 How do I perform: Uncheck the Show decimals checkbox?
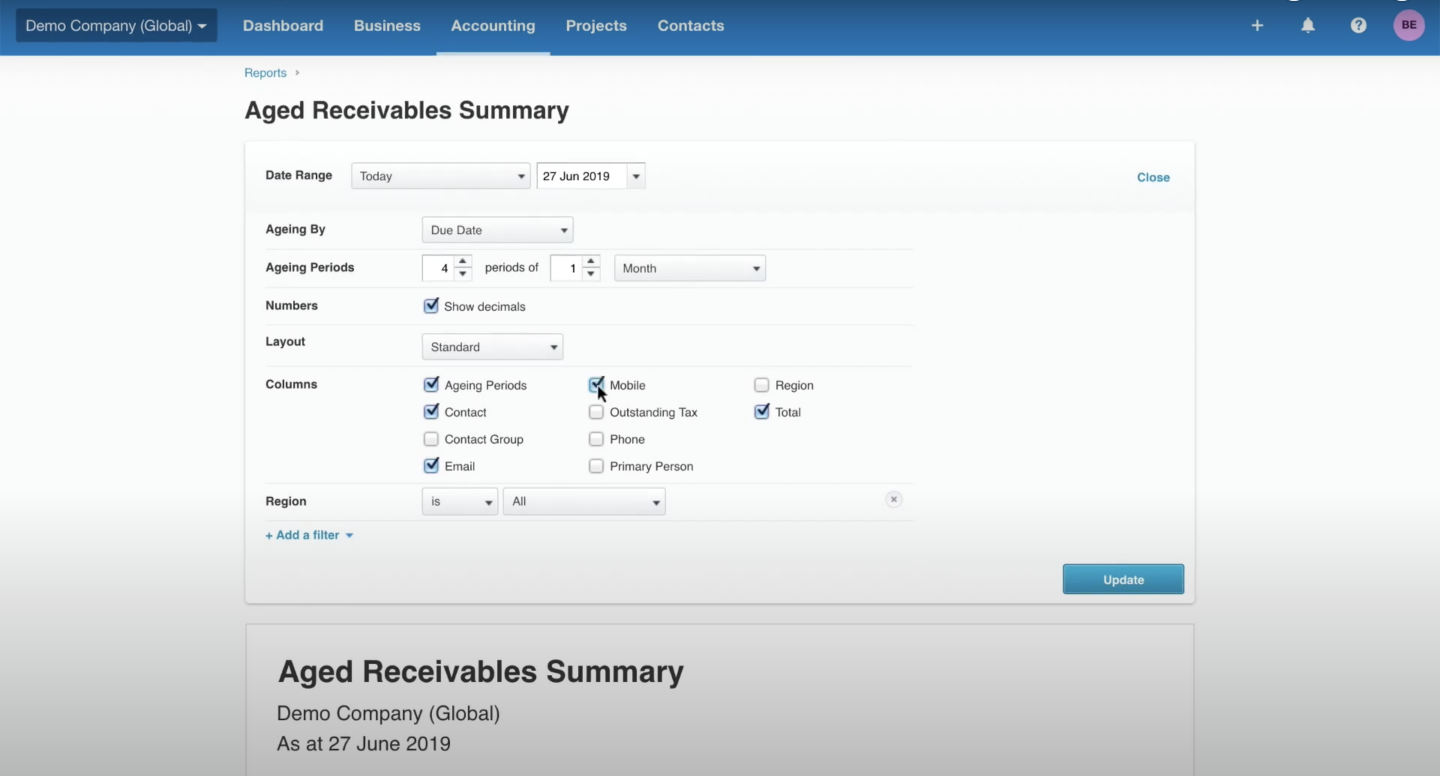point(431,306)
